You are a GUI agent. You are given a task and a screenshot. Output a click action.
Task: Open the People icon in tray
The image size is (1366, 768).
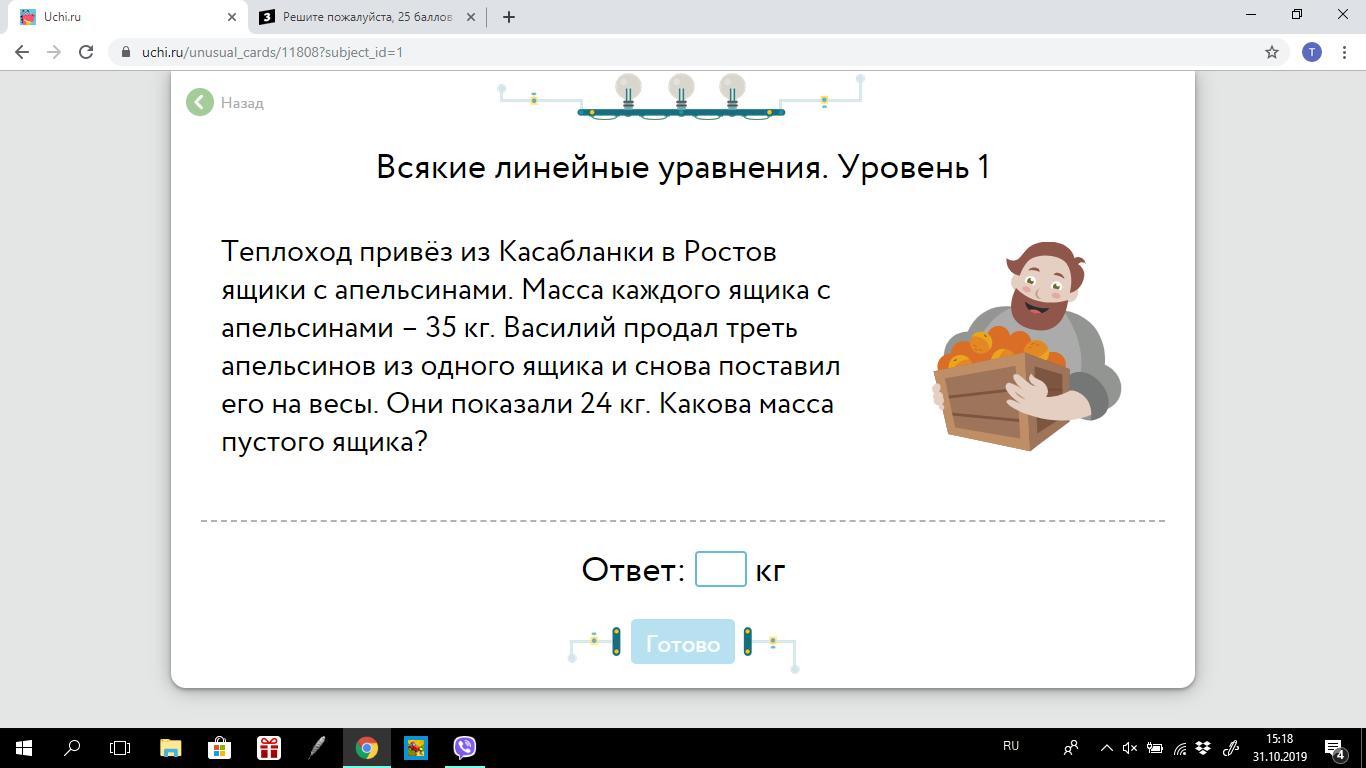pos(1071,747)
